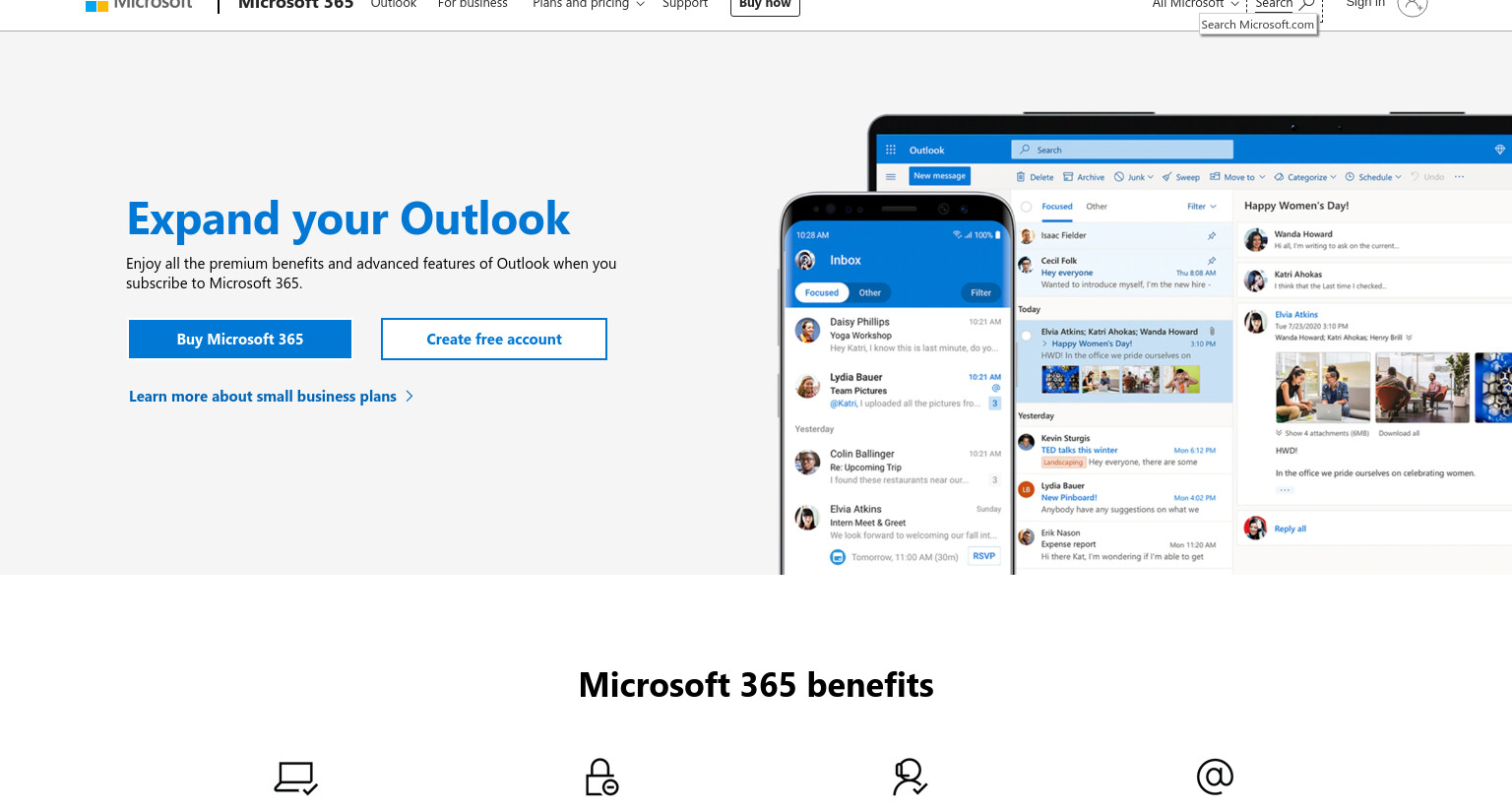The width and height of the screenshot is (1512, 811).
Task: Open the Support nav item
Action: 685,5
